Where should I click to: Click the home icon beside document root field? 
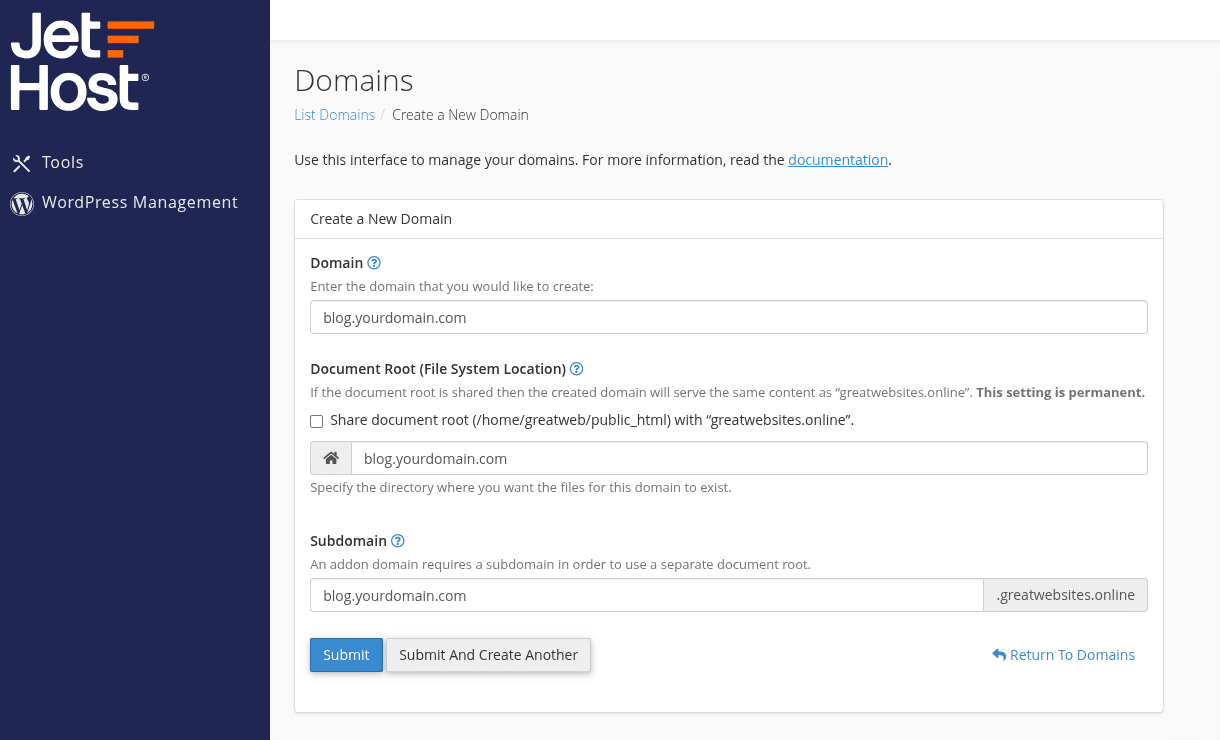point(331,458)
